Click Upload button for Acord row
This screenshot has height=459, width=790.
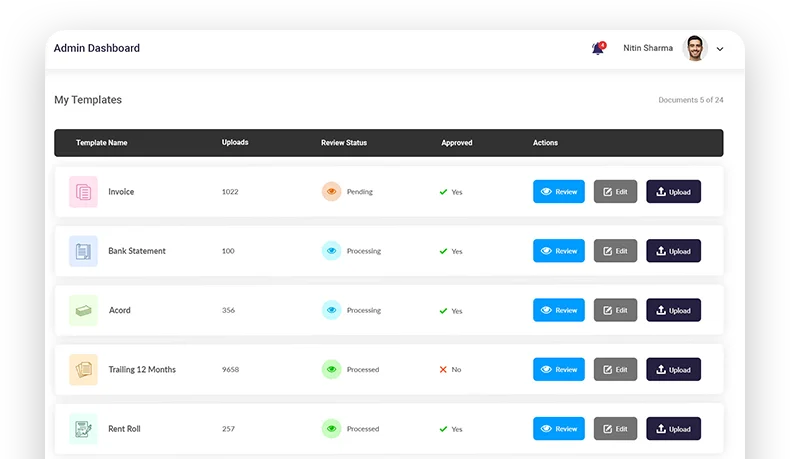pyautogui.click(x=673, y=310)
